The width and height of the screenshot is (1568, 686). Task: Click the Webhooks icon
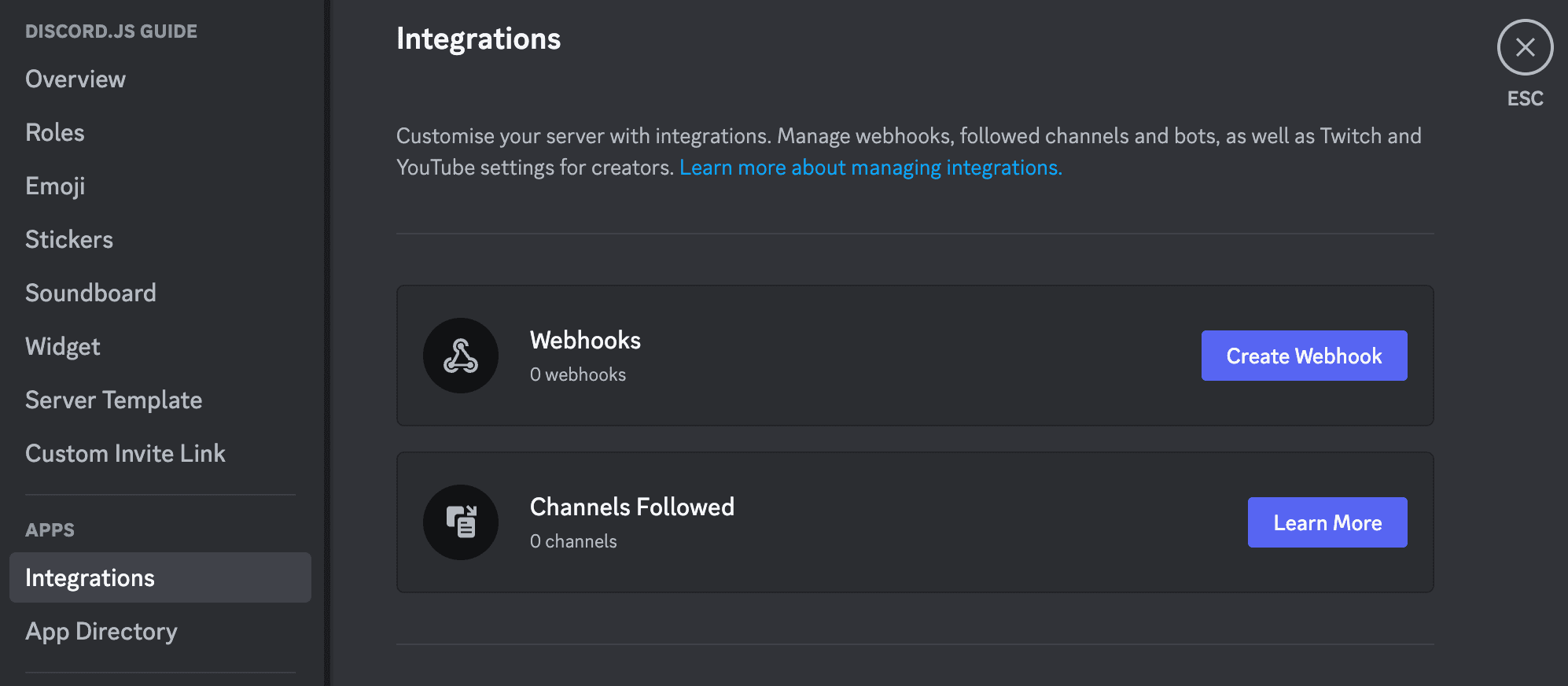point(461,356)
